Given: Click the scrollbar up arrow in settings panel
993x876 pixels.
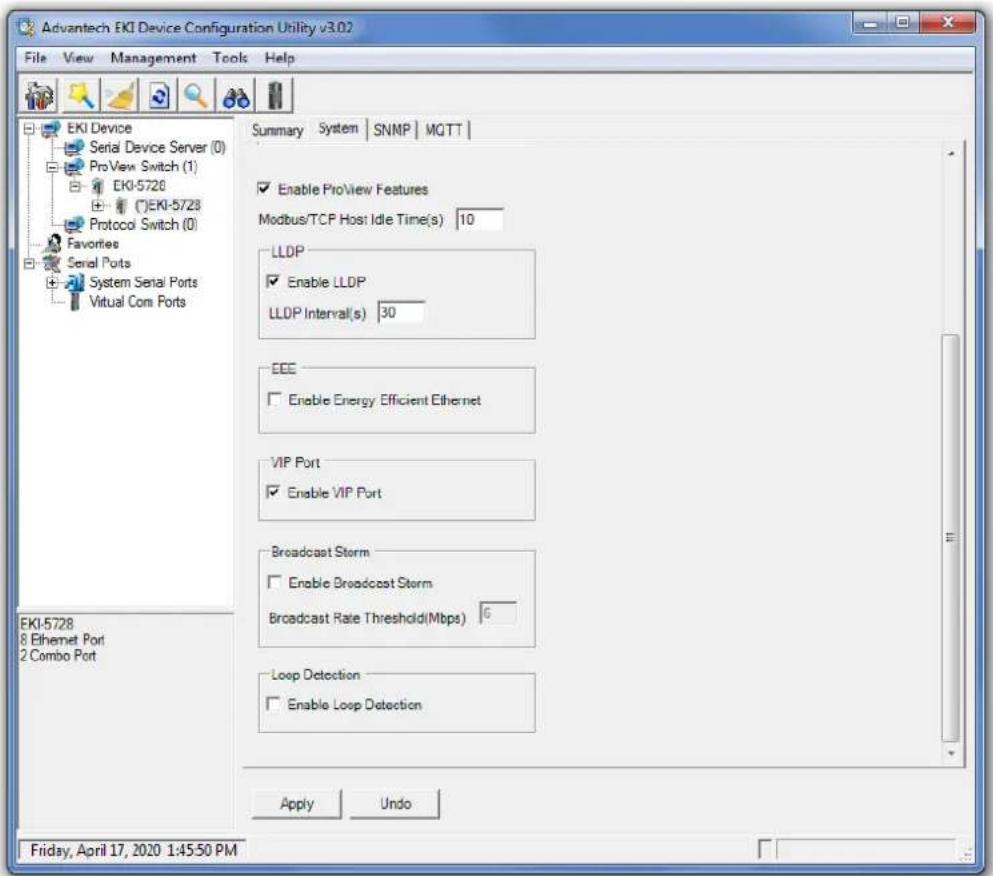Looking at the screenshot, I should pyautogui.click(x=951, y=154).
